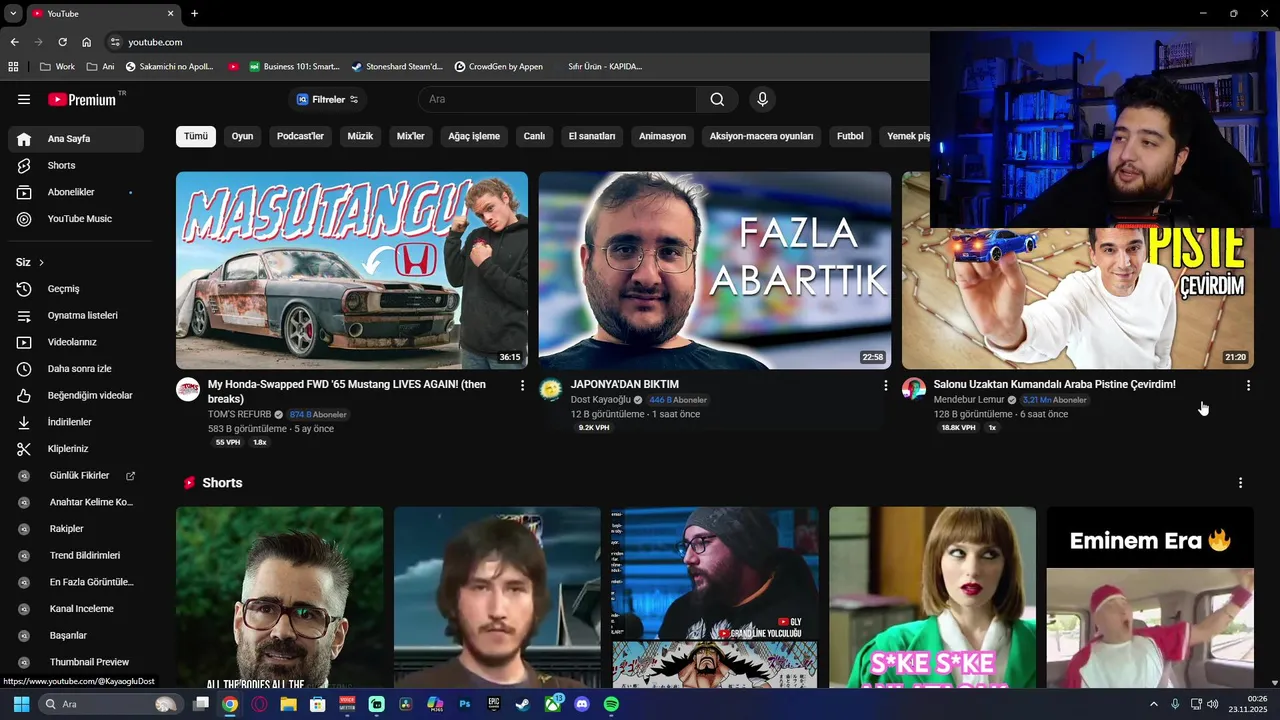Open TOM'S REFURB channel avatar

188,389
